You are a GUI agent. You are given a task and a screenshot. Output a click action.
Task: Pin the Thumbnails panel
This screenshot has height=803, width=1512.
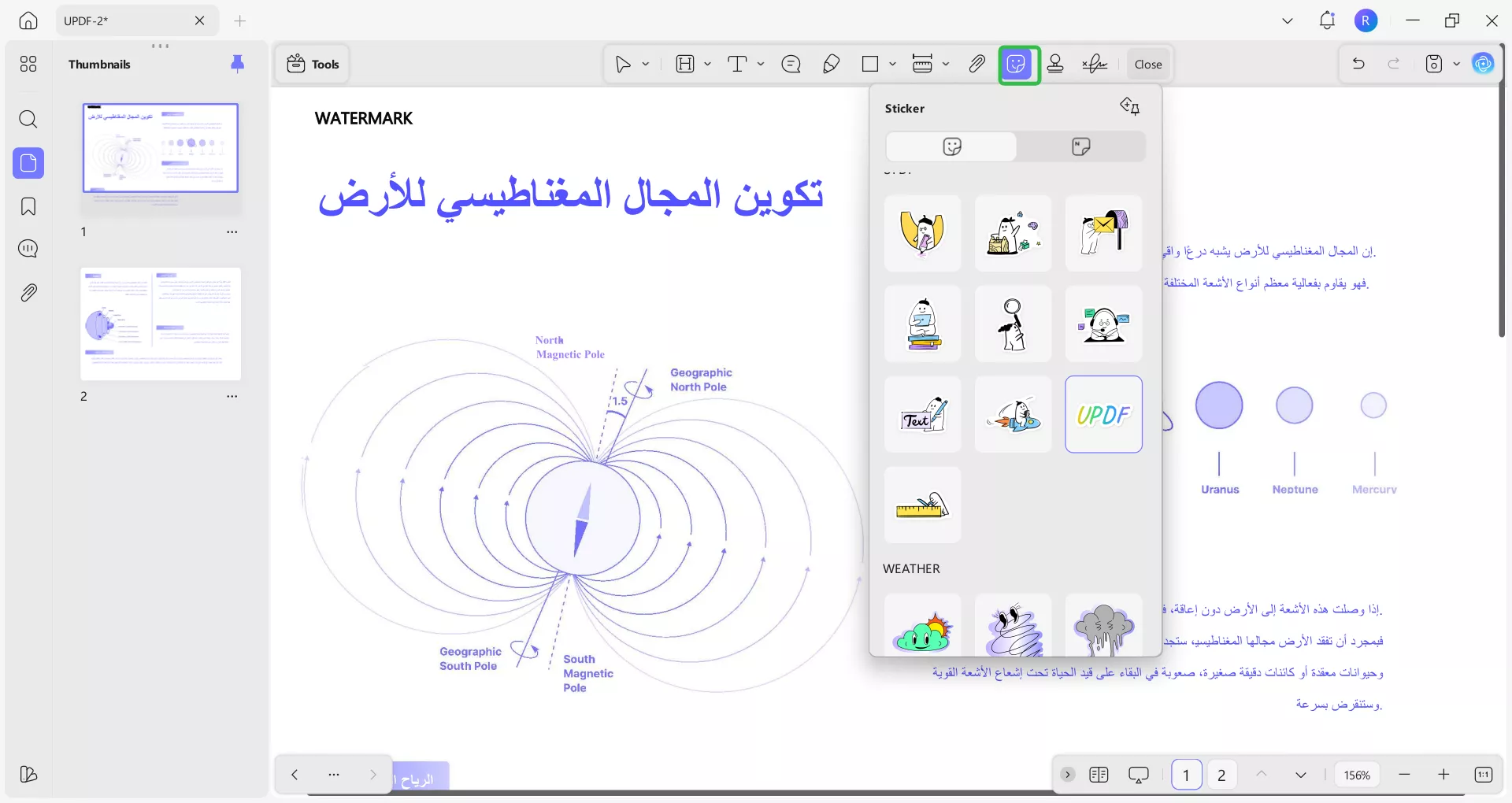tap(238, 64)
